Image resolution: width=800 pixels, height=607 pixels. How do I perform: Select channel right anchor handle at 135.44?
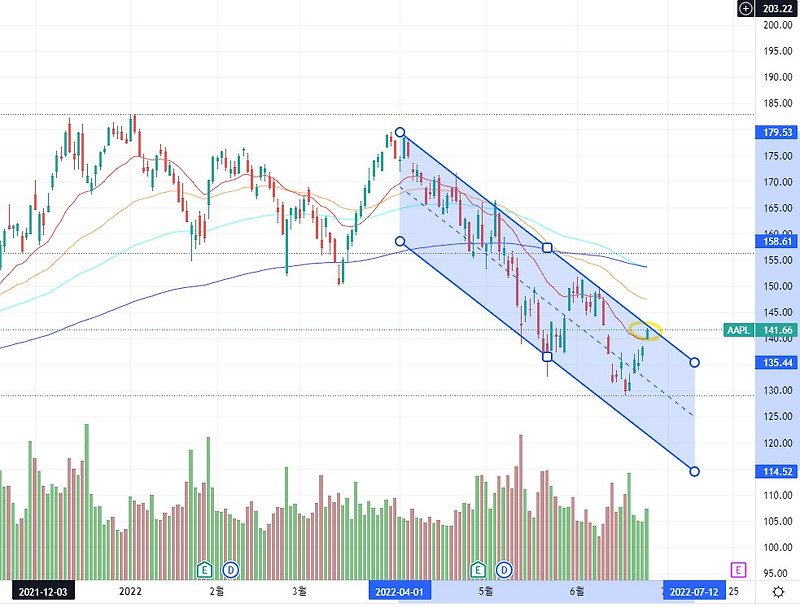click(694, 363)
